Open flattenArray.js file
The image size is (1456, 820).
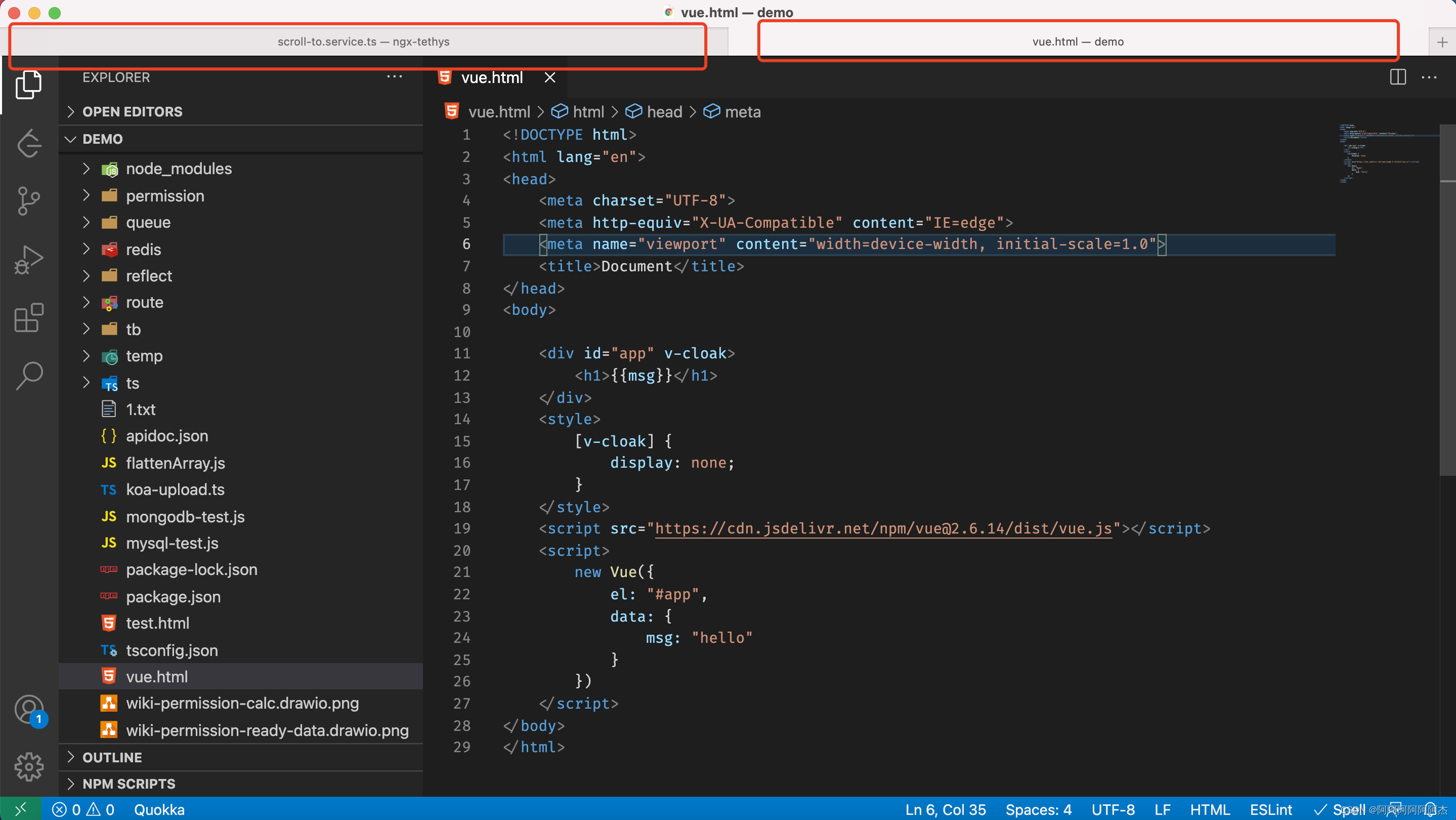point(241,463)
